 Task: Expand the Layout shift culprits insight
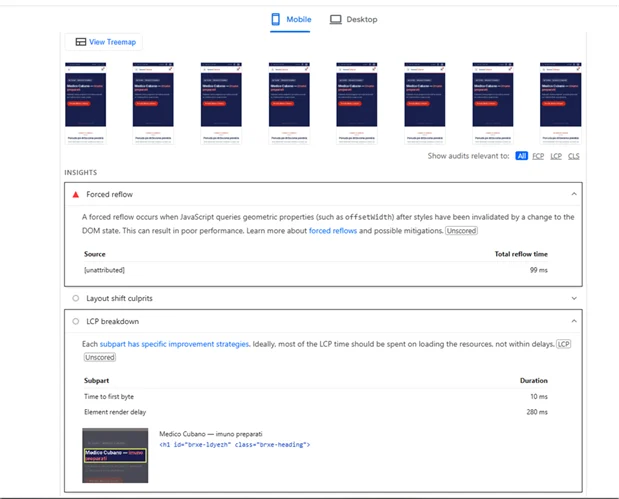click(574, 298)
